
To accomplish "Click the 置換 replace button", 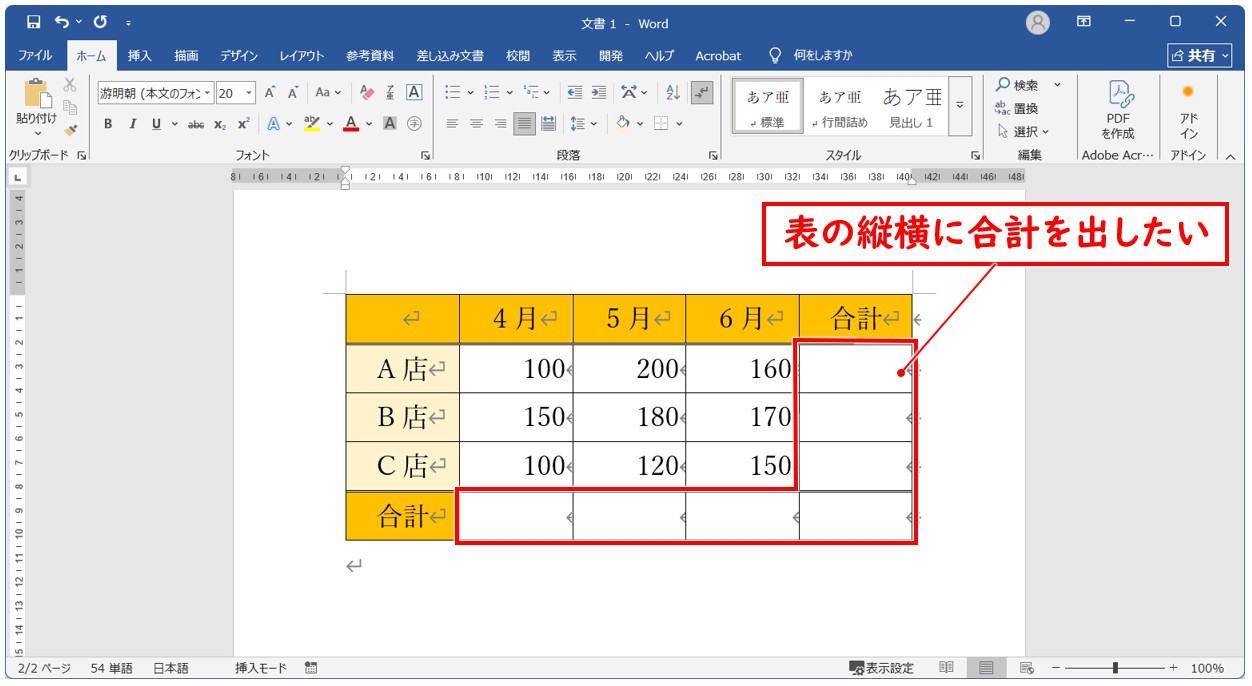I will coord(1017,108).
